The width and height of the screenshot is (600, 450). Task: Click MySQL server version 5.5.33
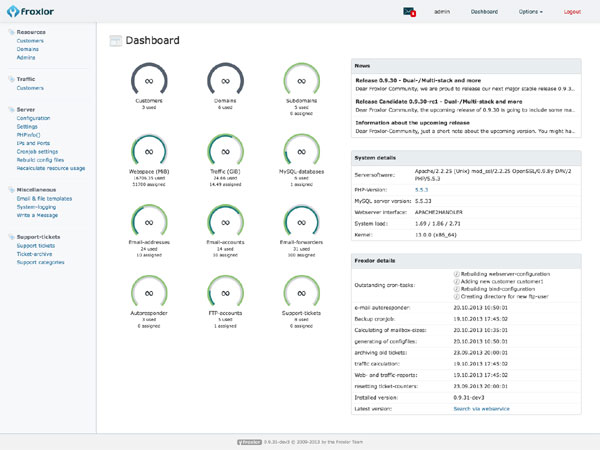(x=423, y=201)
